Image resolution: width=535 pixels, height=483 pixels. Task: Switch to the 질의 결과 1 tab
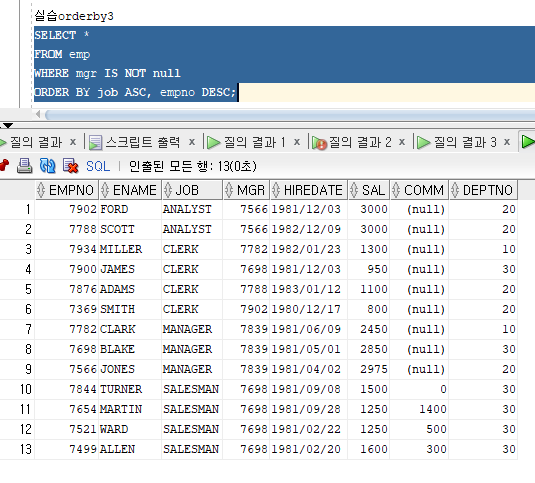click(255, 142)
